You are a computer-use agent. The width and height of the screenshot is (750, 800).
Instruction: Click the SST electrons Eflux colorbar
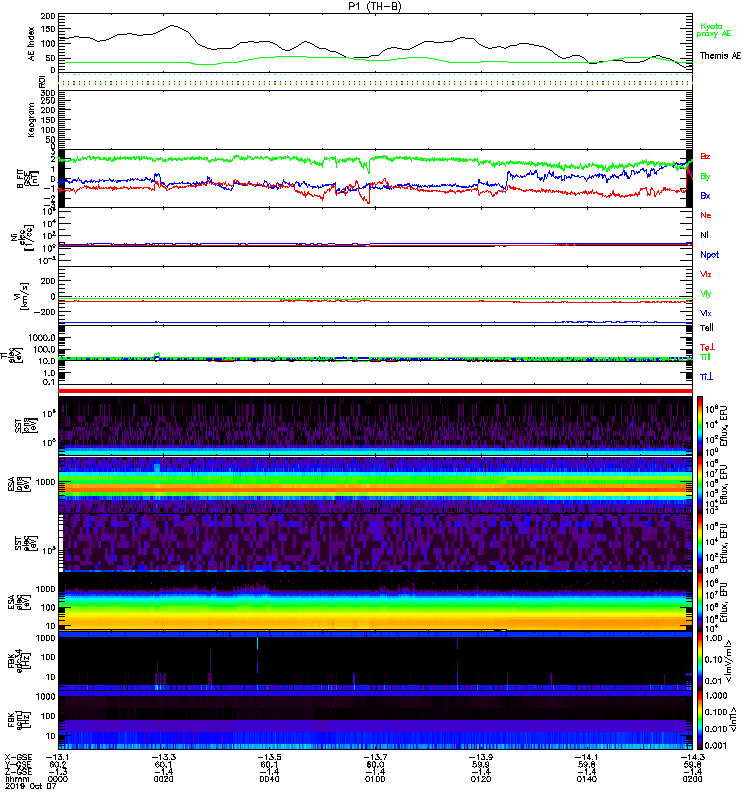[x=699, y=543]
